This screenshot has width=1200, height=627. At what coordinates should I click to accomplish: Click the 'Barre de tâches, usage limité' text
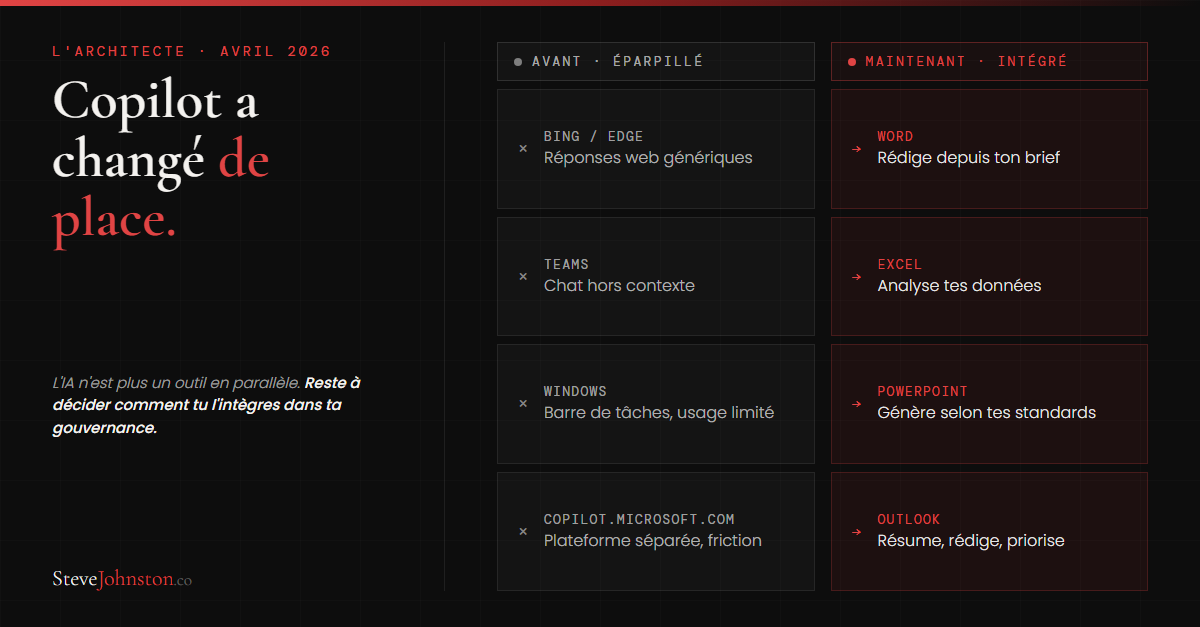point(659,413)
